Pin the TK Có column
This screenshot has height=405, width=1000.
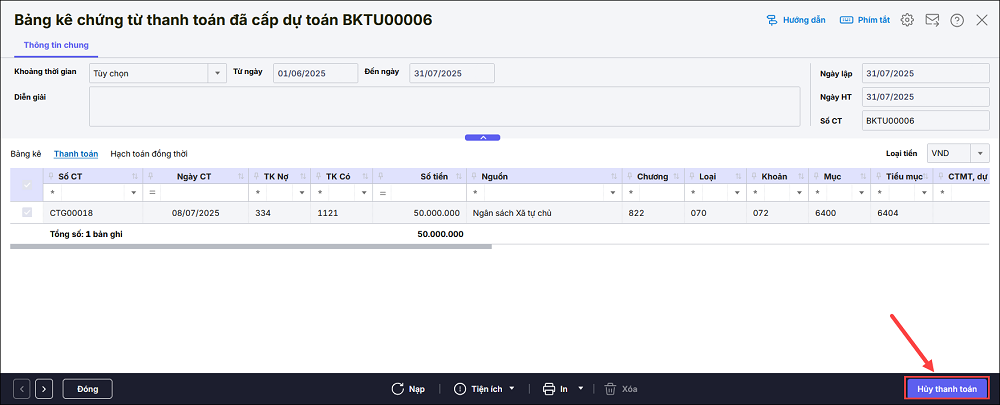click(318, 176)
